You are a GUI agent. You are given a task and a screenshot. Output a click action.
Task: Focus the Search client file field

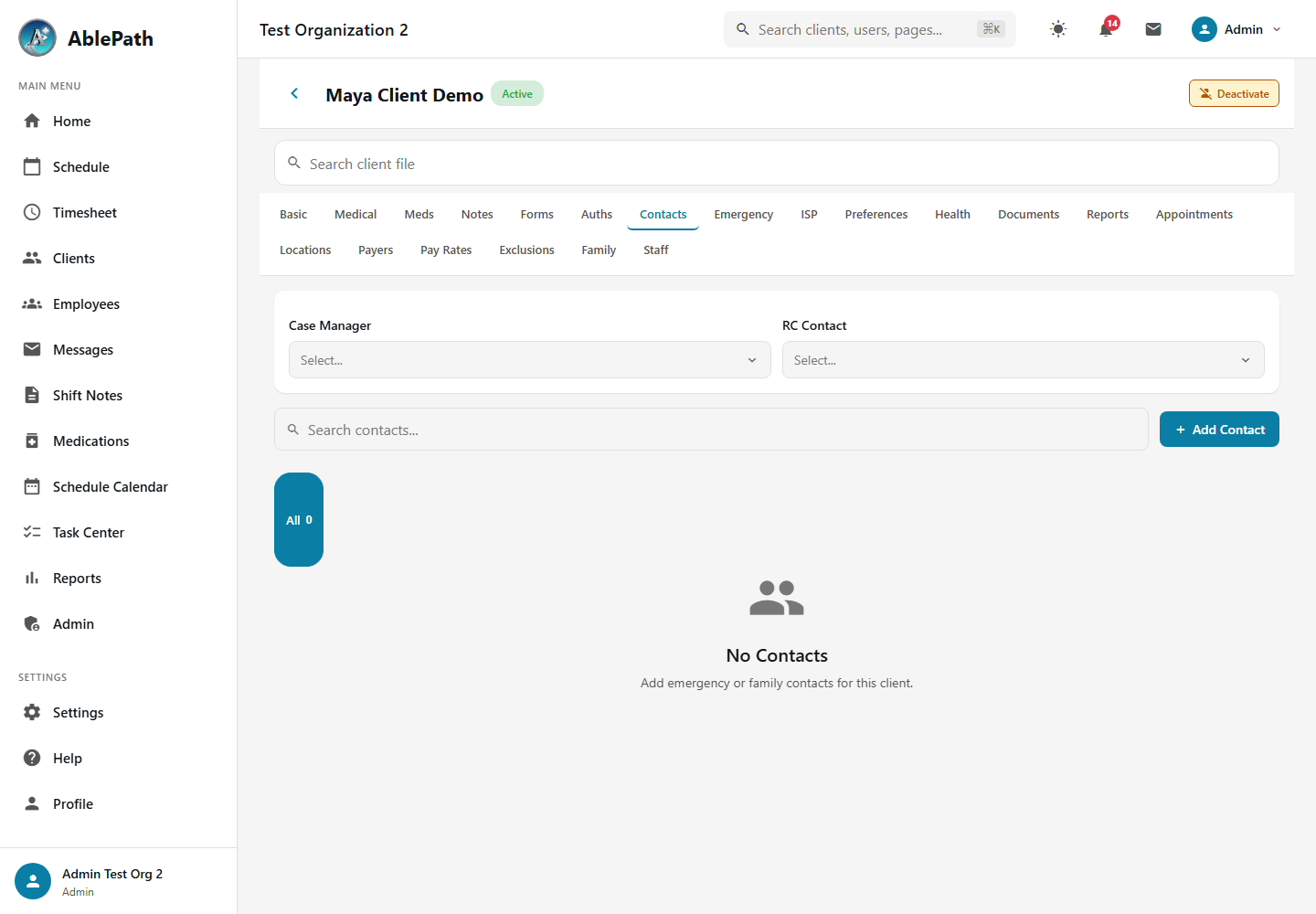click(777, 163)
